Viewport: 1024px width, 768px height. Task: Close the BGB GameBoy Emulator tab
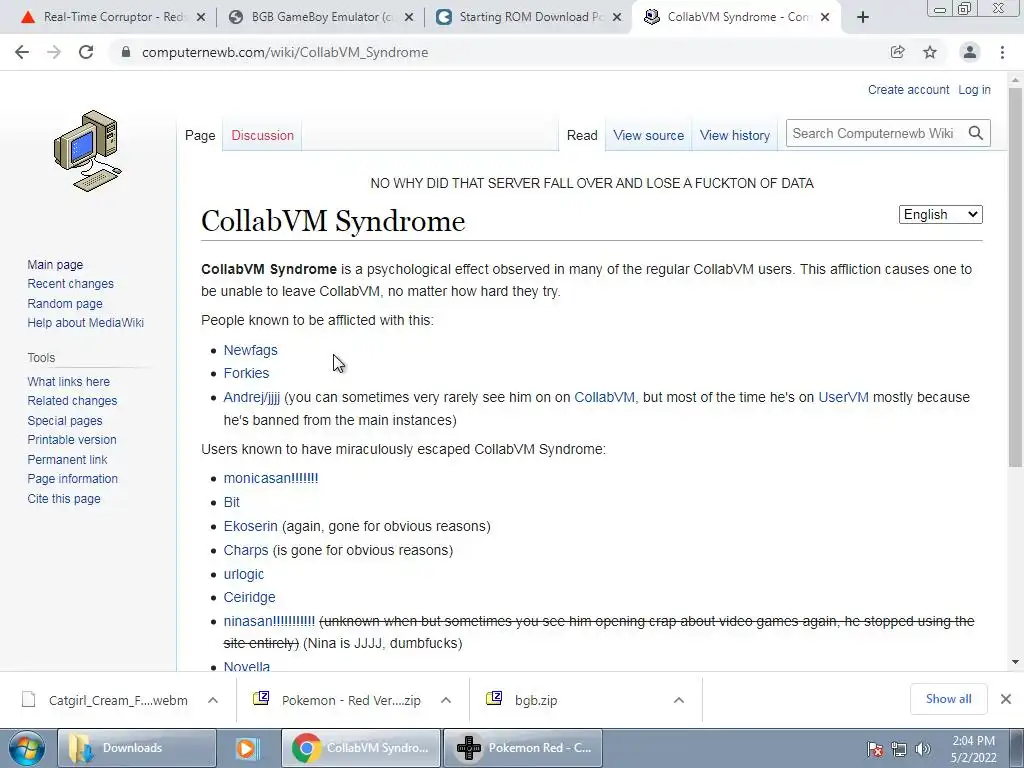click(x=409, y=17)
